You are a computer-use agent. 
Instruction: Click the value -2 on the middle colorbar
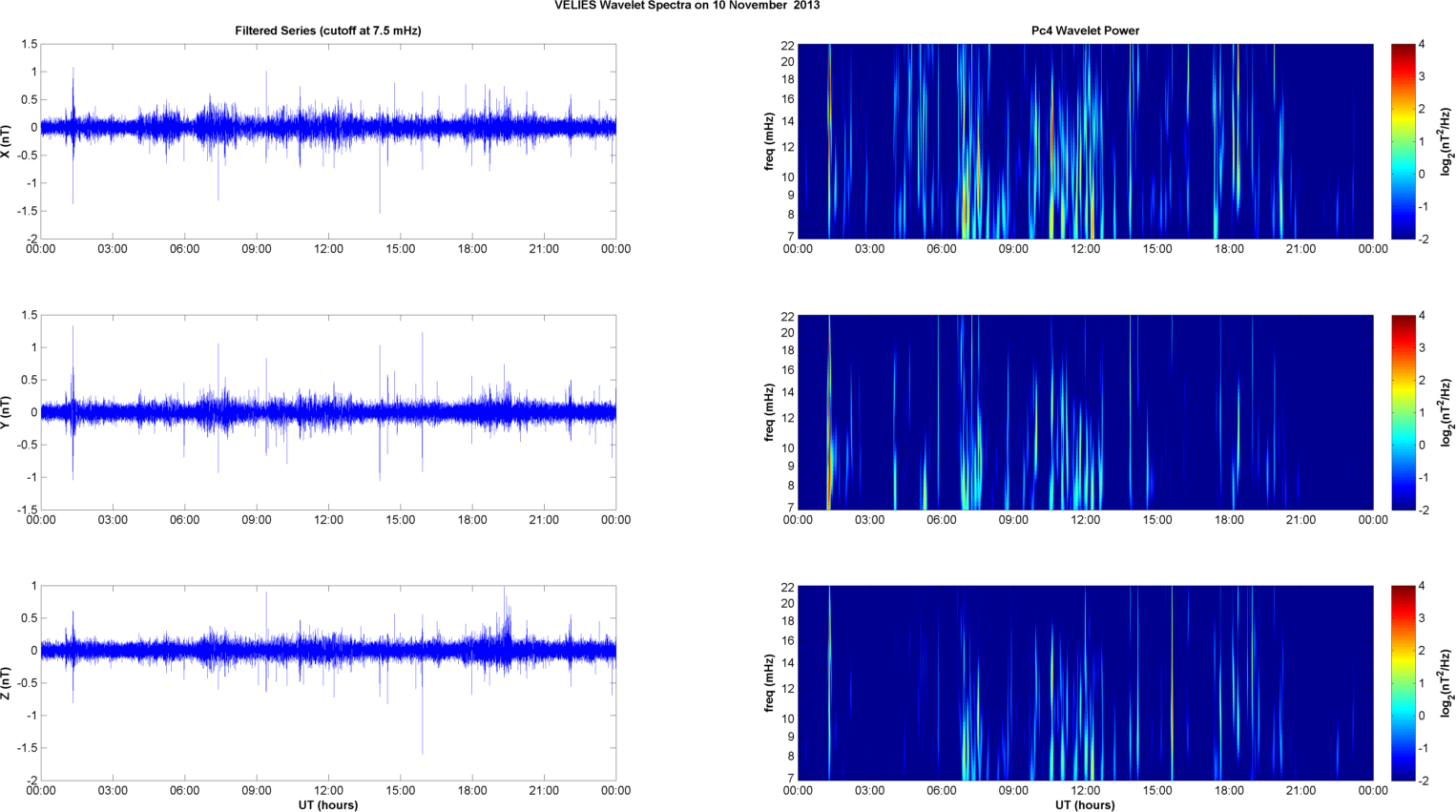pos(1423,510)
